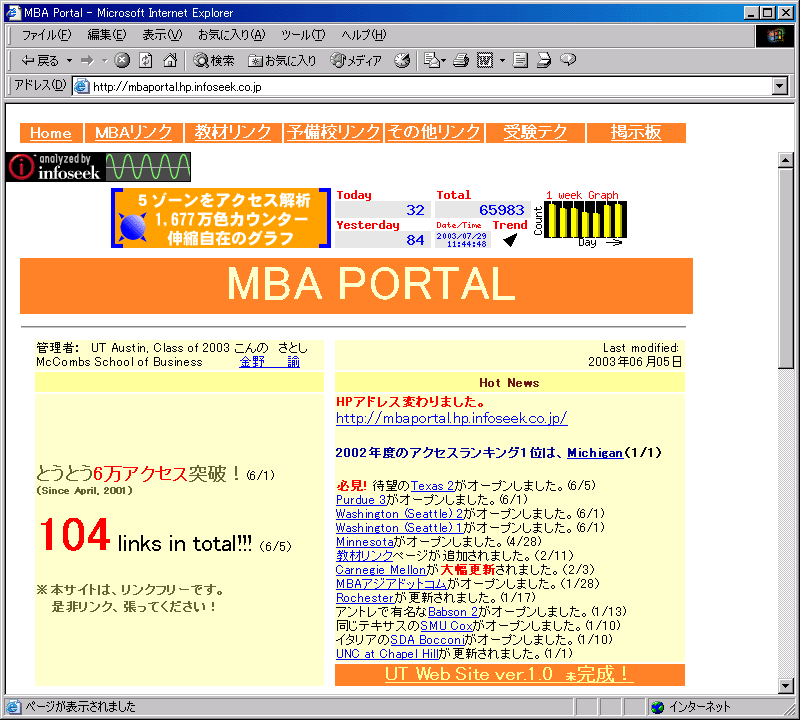Print the page with the printer icon
Viewport: 800px width, 720px height.
coord(461,61)
